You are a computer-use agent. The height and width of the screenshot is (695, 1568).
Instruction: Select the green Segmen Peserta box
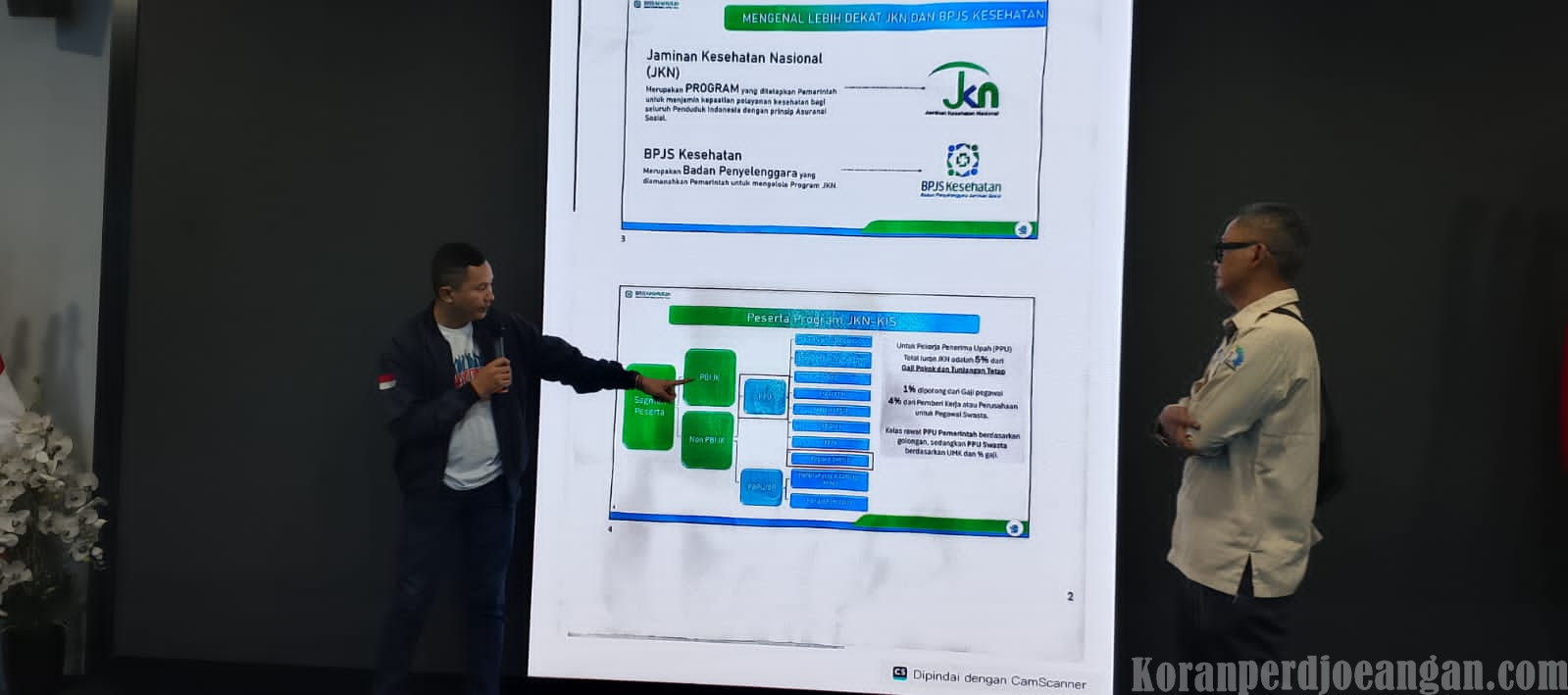click(x=649, y=407)
